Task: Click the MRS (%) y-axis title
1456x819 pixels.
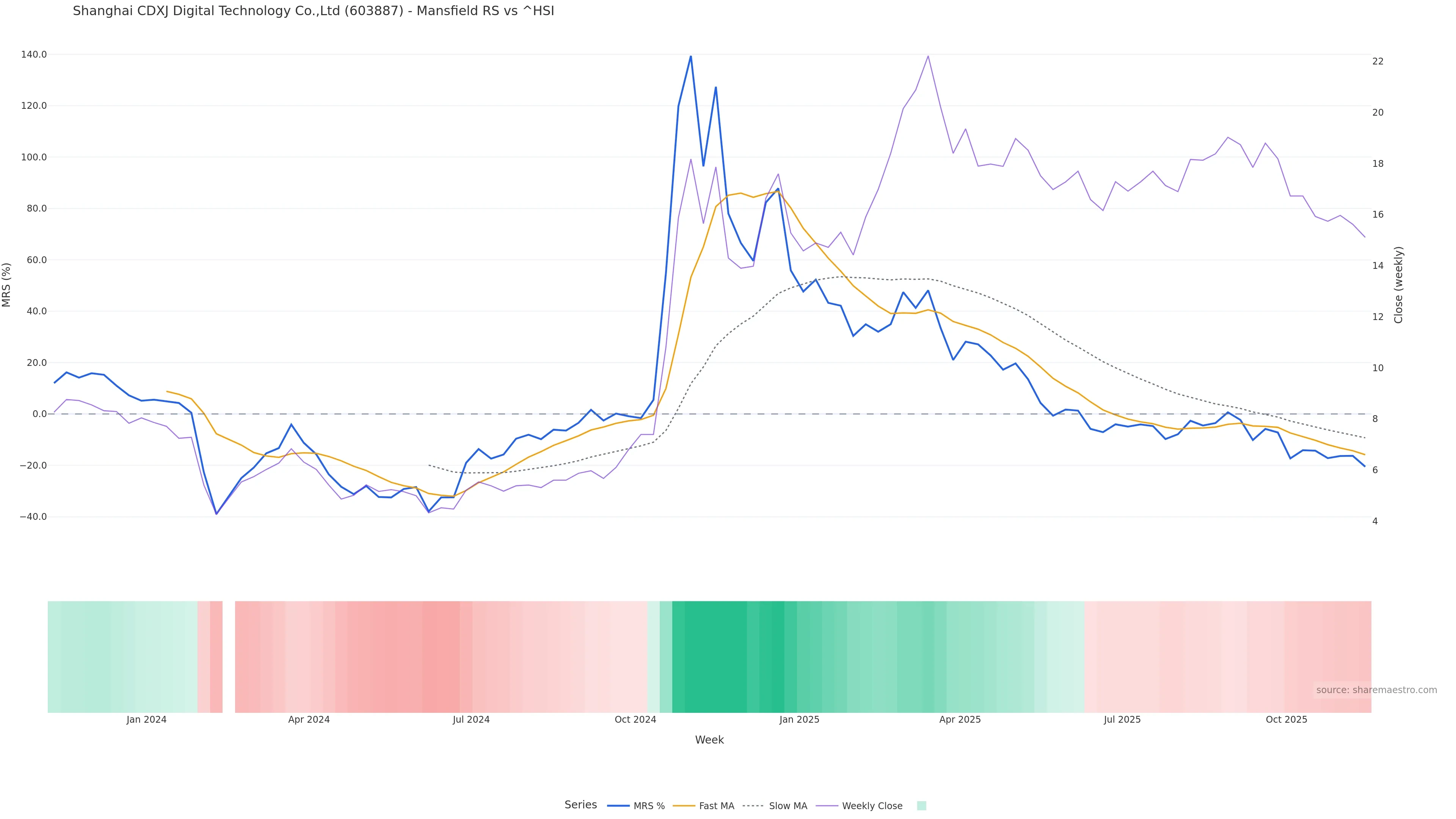Action: pos(7,285)
